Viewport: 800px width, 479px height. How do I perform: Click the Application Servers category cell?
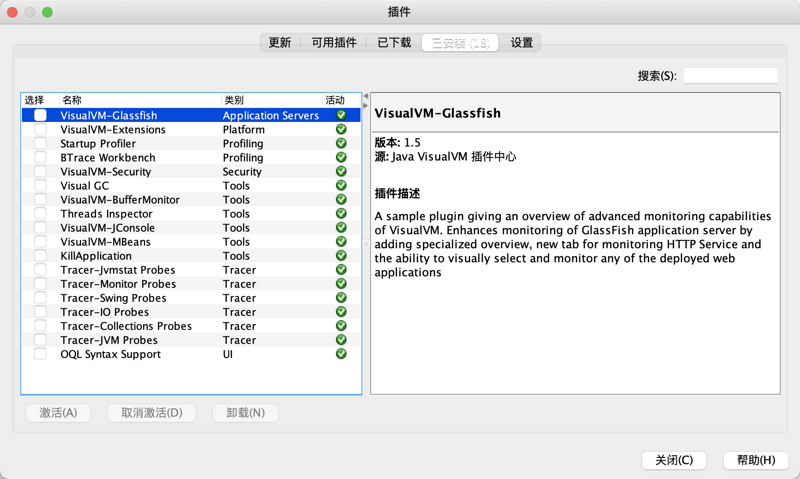tap(271, 115)
